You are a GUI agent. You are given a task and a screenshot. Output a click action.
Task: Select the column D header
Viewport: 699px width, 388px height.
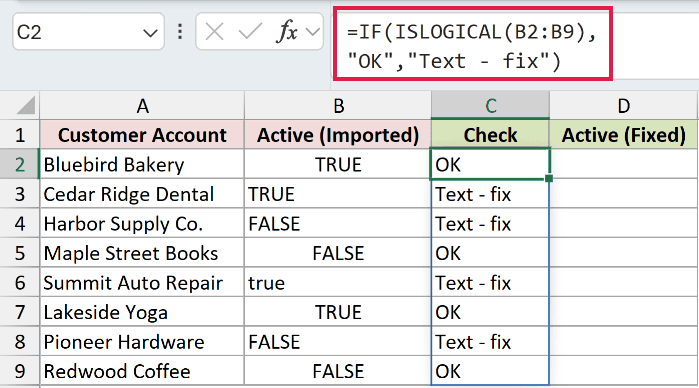pyautogui.click(x=624, y=106)
